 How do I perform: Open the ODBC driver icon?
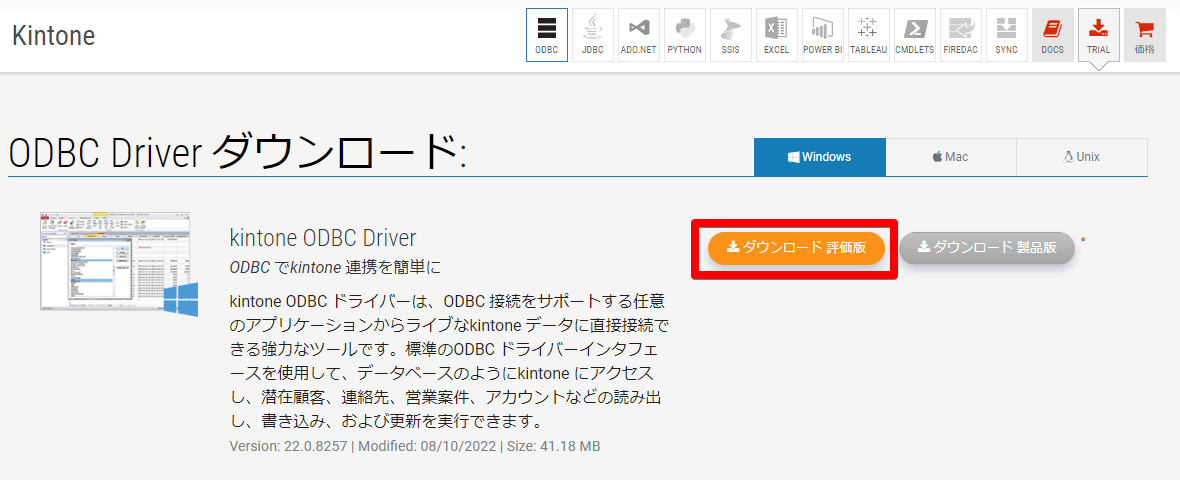pos(546,35)
